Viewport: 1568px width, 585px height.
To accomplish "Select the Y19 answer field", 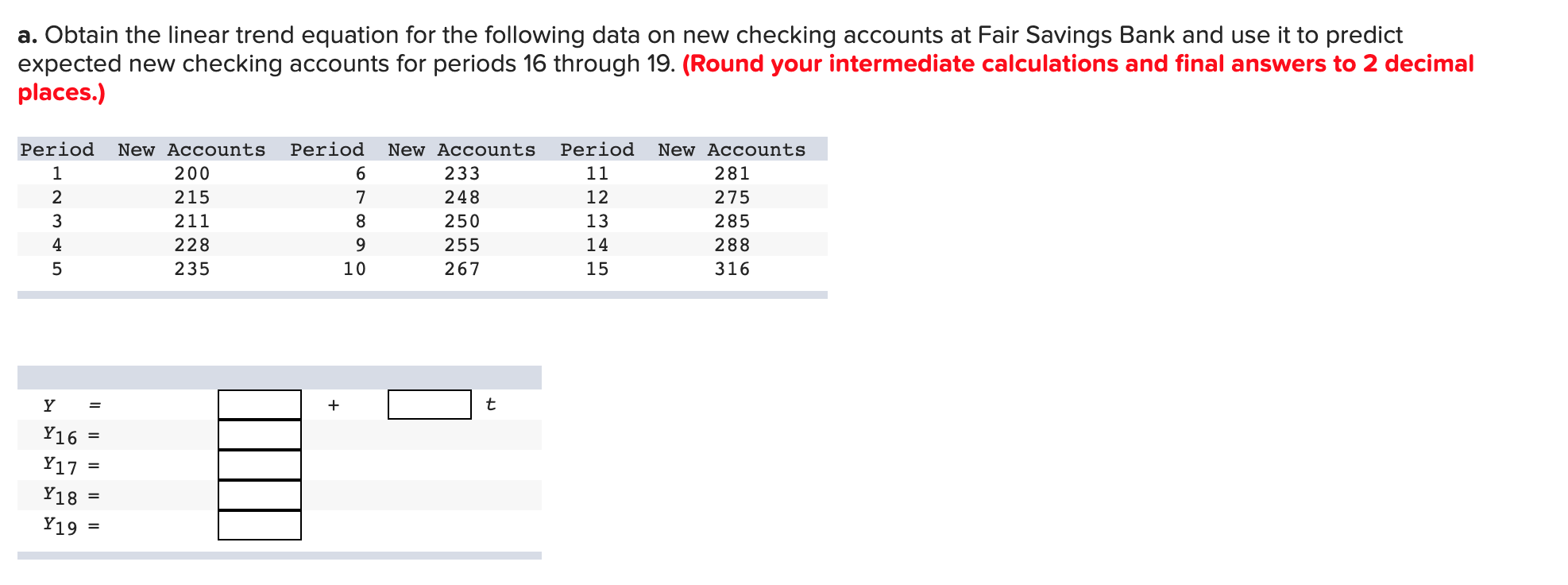I will (260, 525).
